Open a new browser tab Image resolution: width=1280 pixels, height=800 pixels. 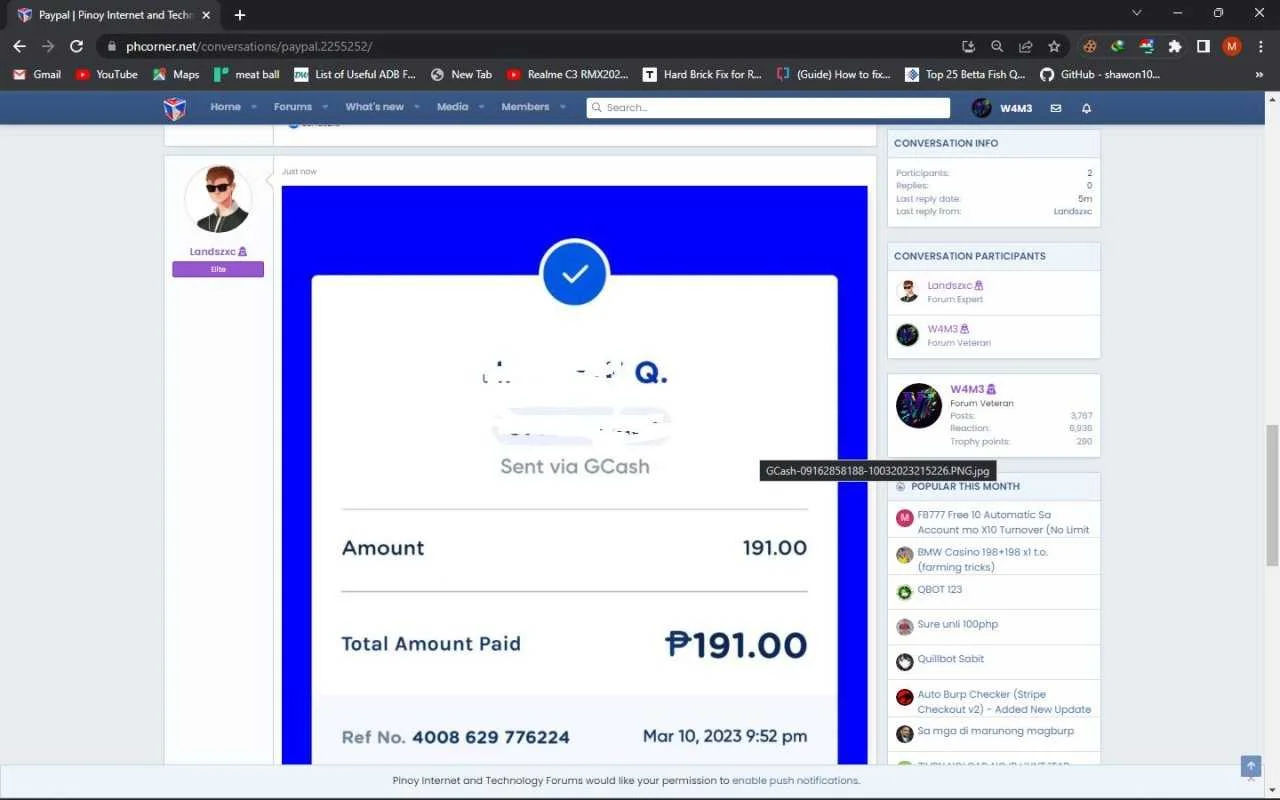click(240, 15)
